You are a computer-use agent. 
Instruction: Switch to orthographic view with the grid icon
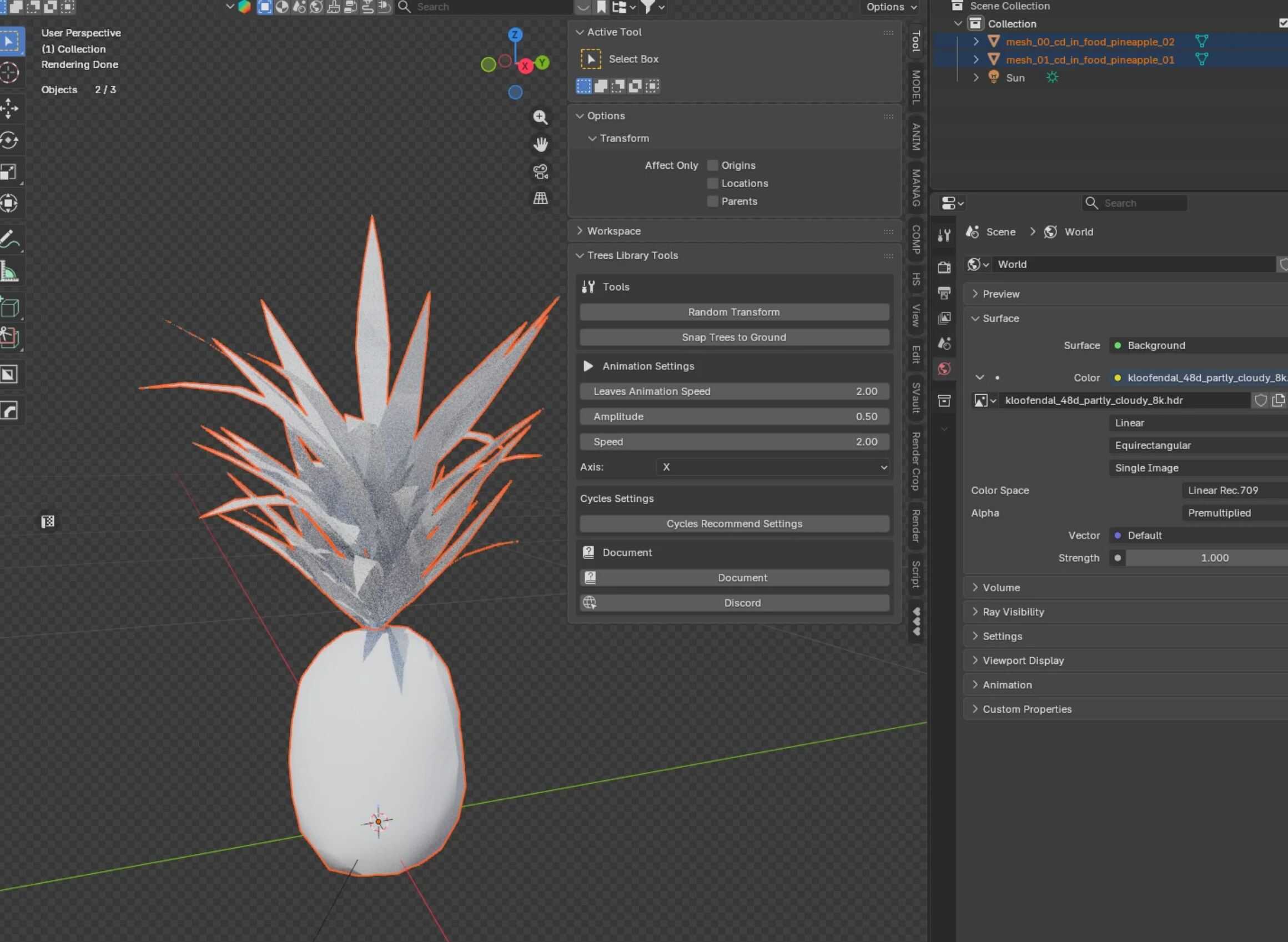[540, 198]
